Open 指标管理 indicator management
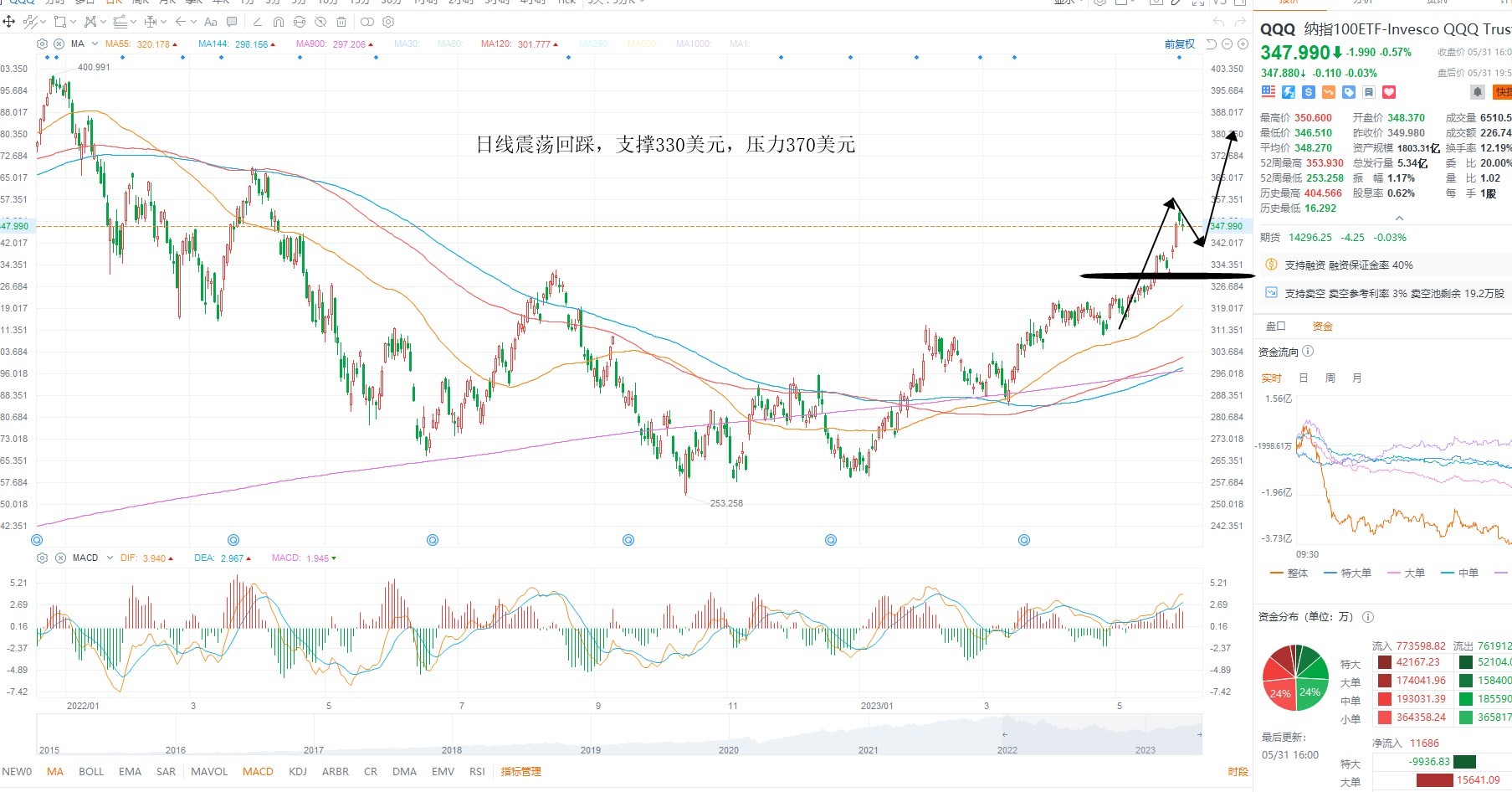Viewport: 1512px width, 792px height. coord(520,772)
